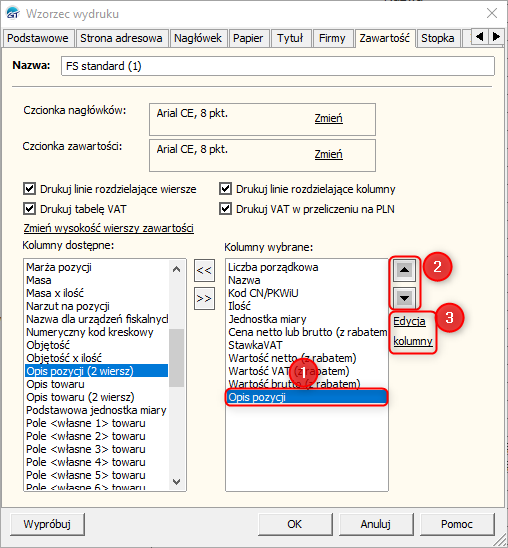Close the Wzorzec wydruku dialog
The height and width of the screenshot is (548, 508).
492,13
